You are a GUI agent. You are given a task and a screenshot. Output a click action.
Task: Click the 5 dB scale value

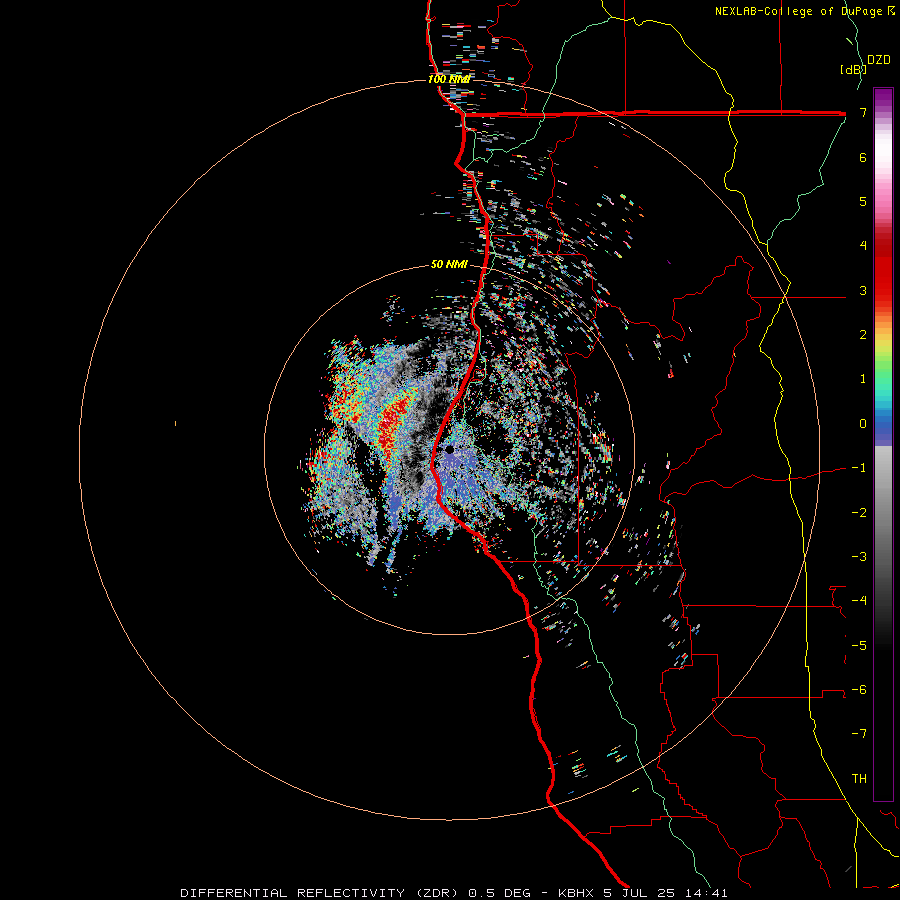pos(863,201)
